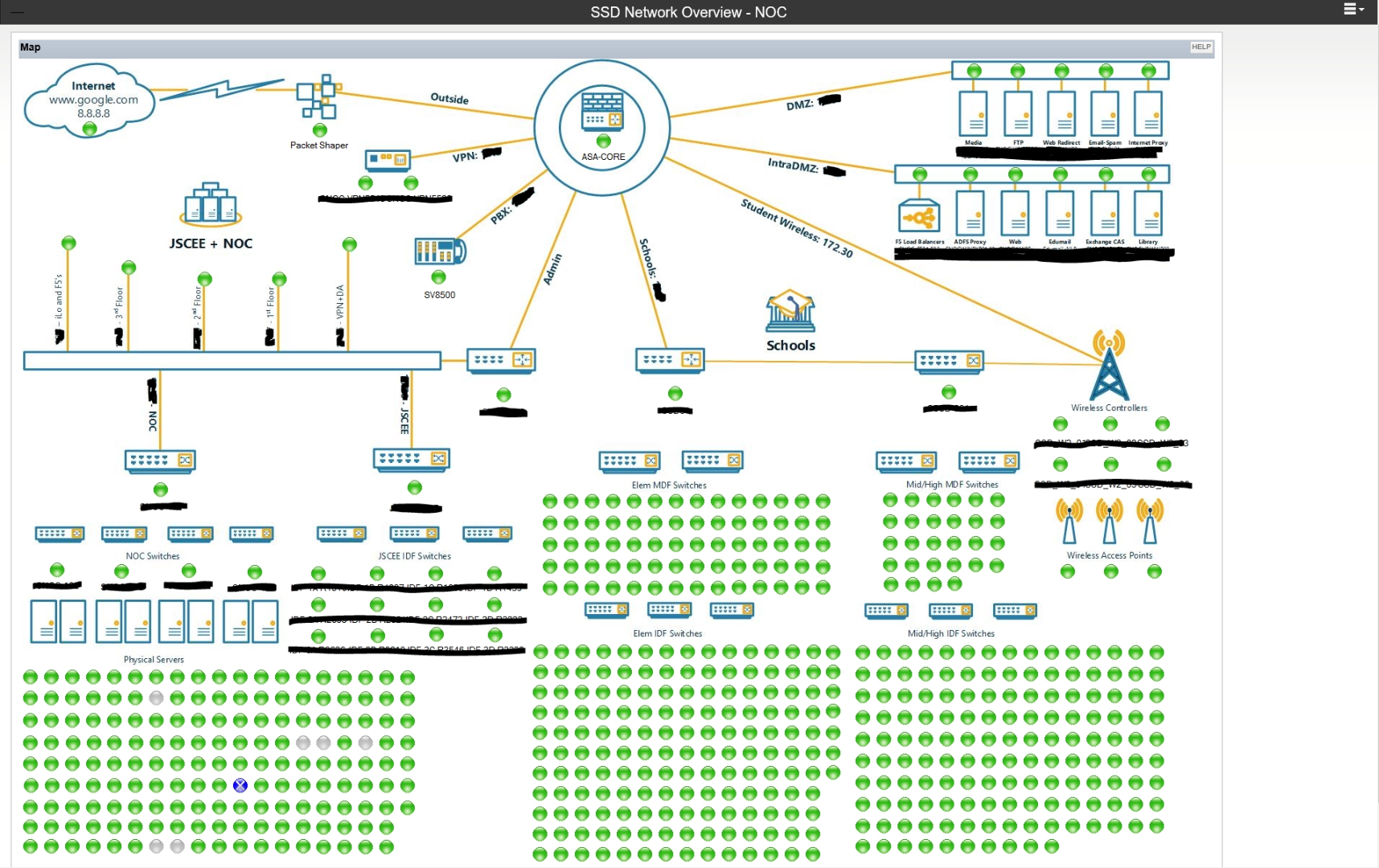Image resolution: width=1379 pixels, height=868 pixels.
Task: Click the 'Elem IDF Switches' label
Action: click(x=667, y=633)
